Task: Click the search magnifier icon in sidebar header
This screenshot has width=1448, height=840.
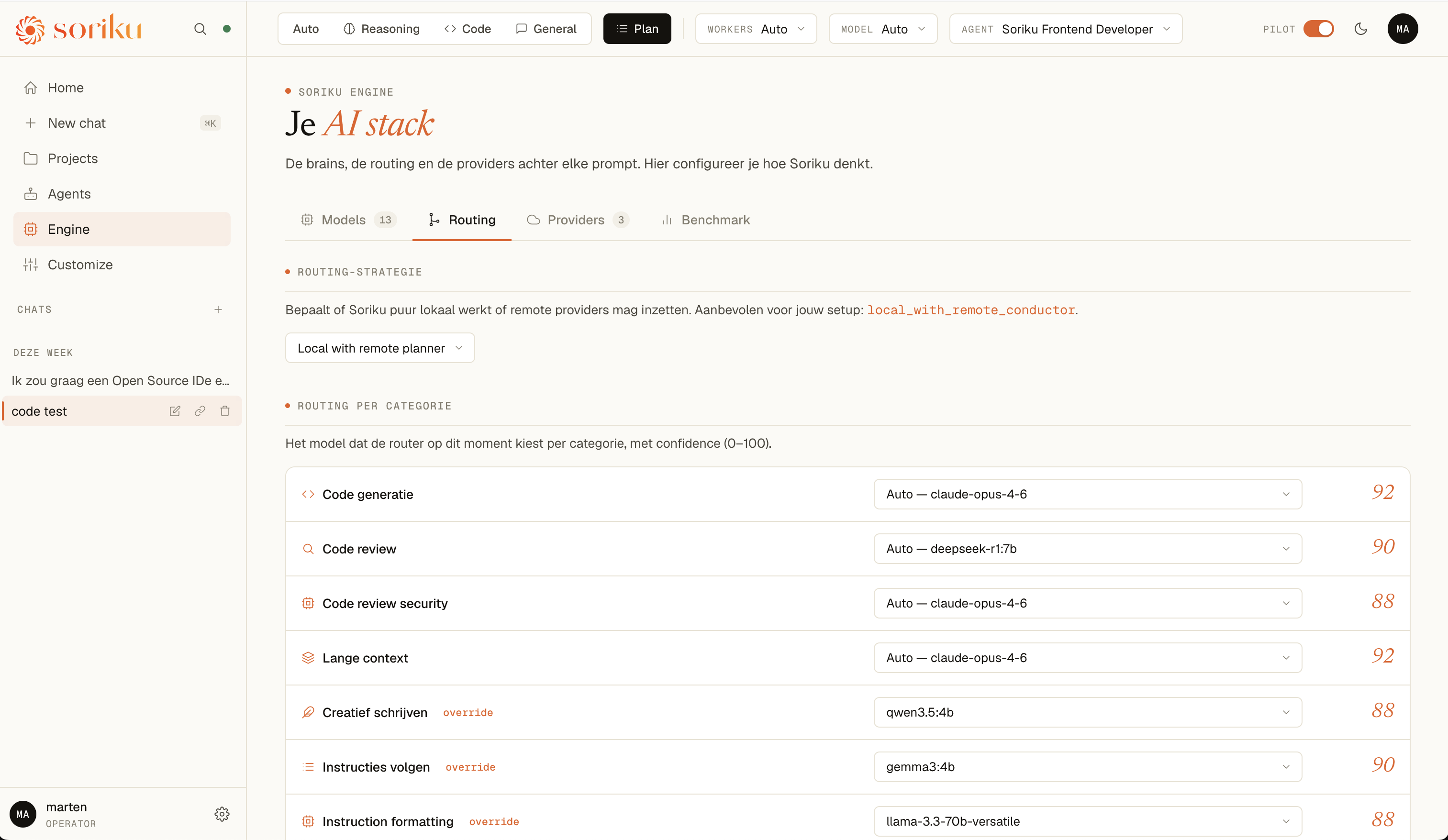Action: click(x=200, y=29)
